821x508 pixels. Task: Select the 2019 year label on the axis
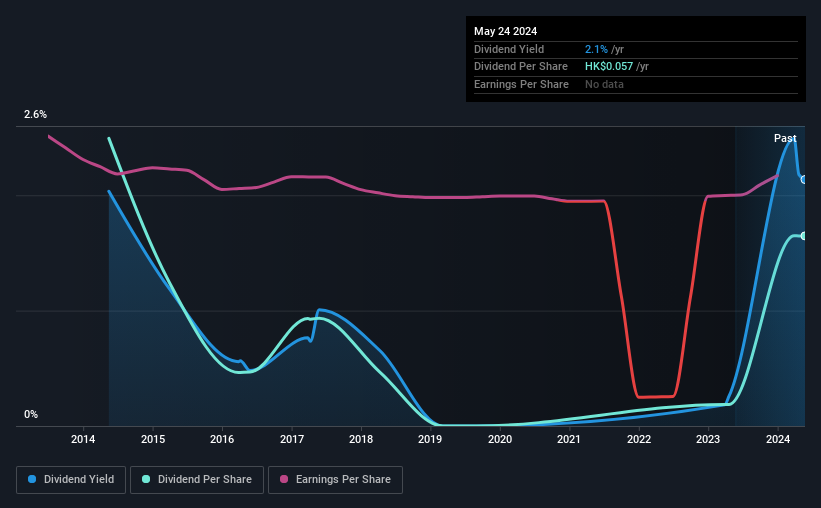[431, 440]
